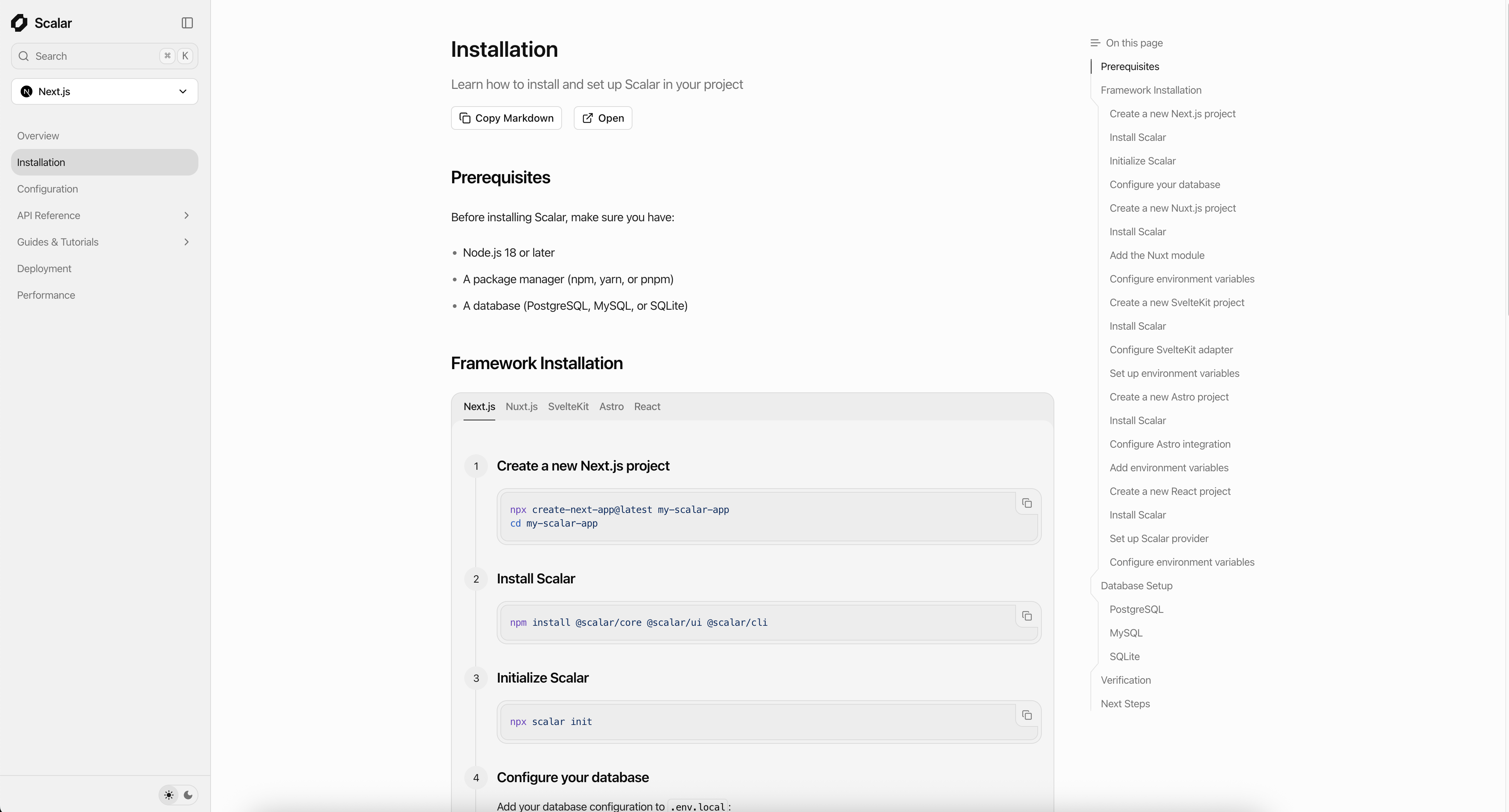Click the 'Configure your database' step heading
1509x812 pixels.
572,777
